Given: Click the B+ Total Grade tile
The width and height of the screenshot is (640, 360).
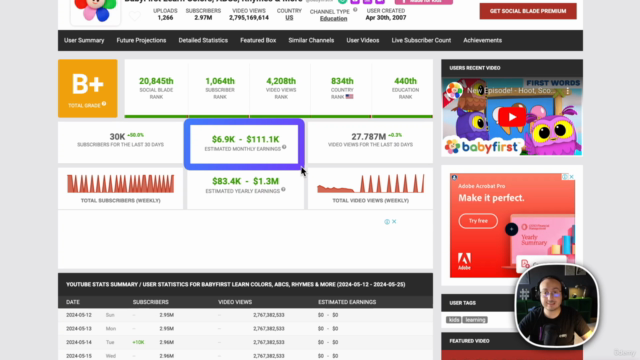Looking at the screenshot, I should coord(87,89).
